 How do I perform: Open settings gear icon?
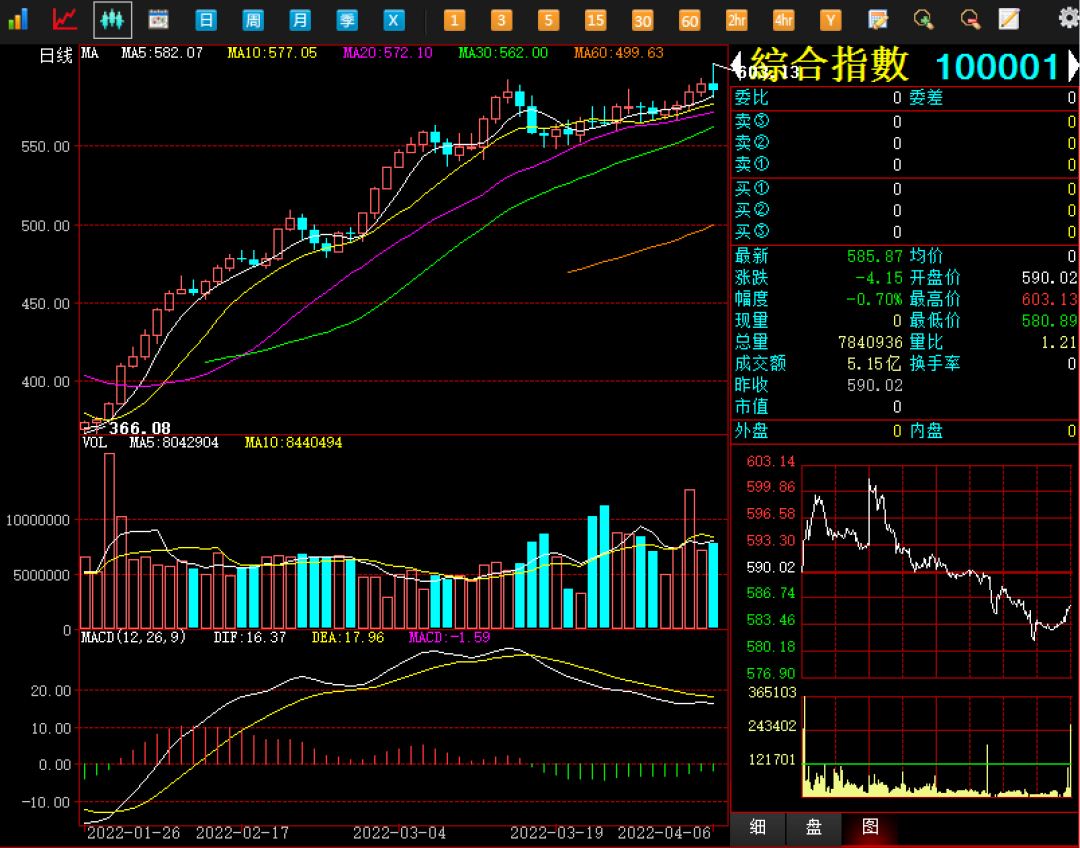(1069, 19)
